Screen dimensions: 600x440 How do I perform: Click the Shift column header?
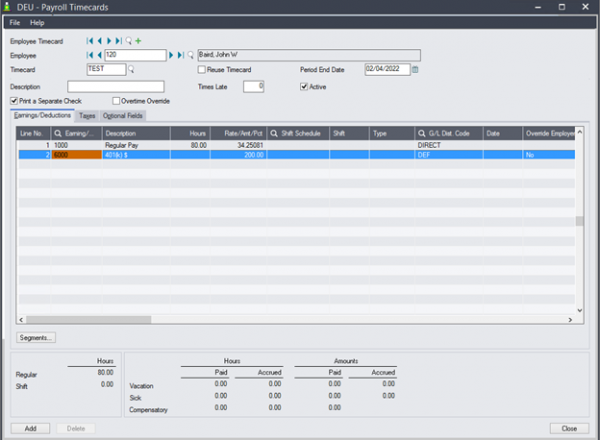[x=349, y=134]
